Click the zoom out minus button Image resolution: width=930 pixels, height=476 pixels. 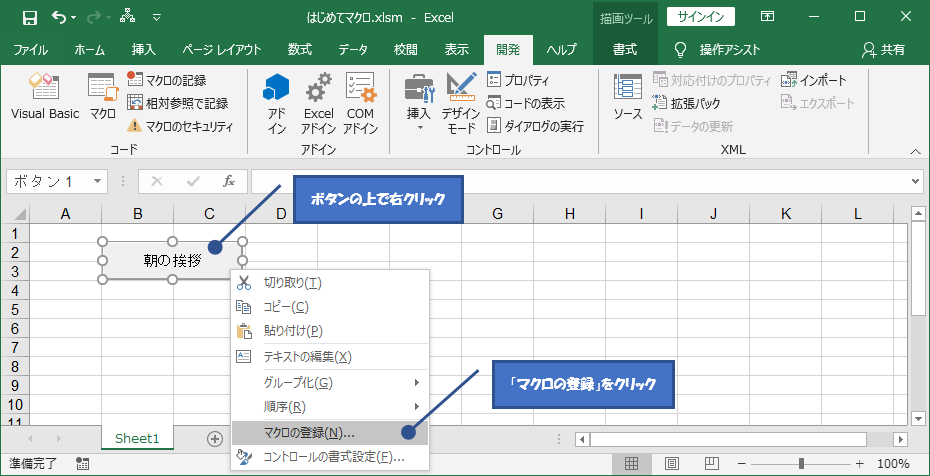pos(741,464)
